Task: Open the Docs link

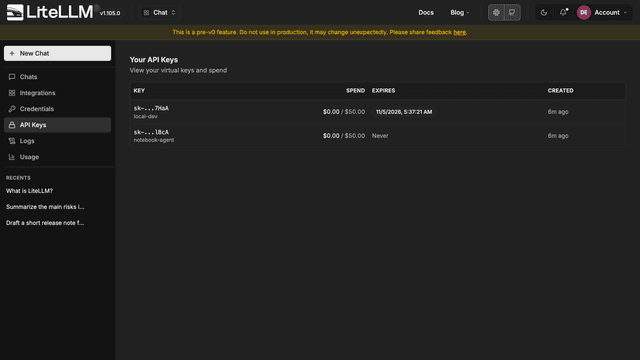Action: 426,13
